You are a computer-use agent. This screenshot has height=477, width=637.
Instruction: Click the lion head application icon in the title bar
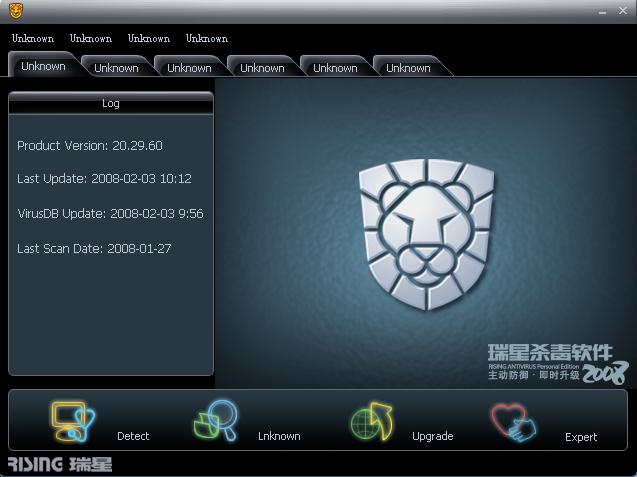coord(16,11)
